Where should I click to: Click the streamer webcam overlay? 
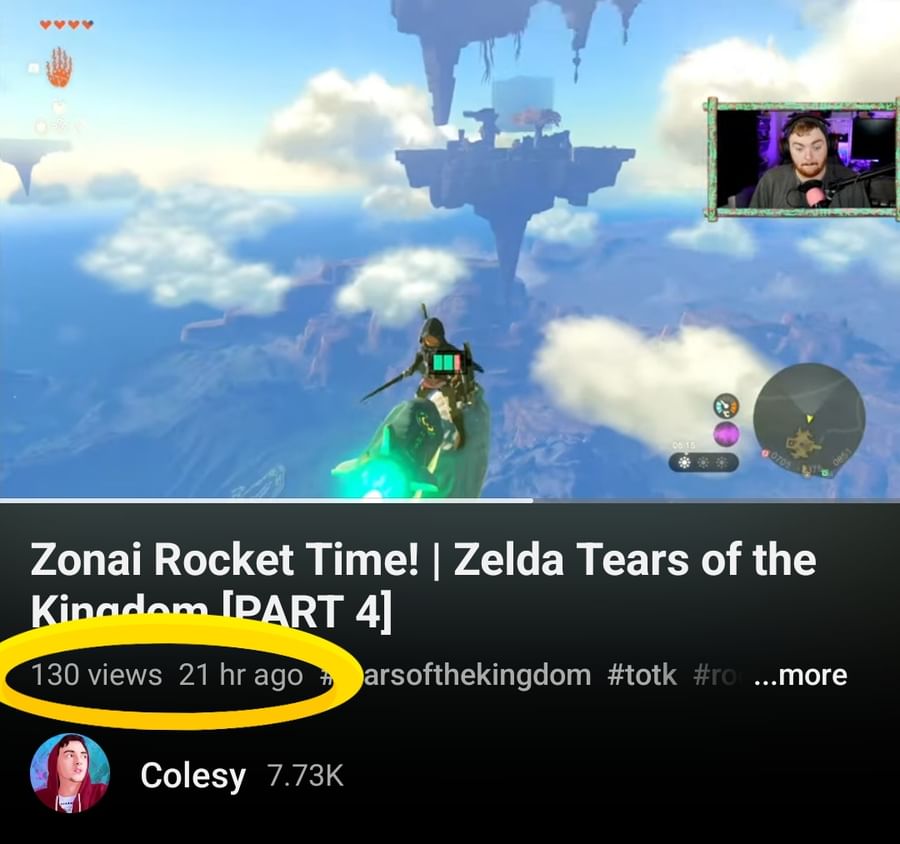pos(802,158)
